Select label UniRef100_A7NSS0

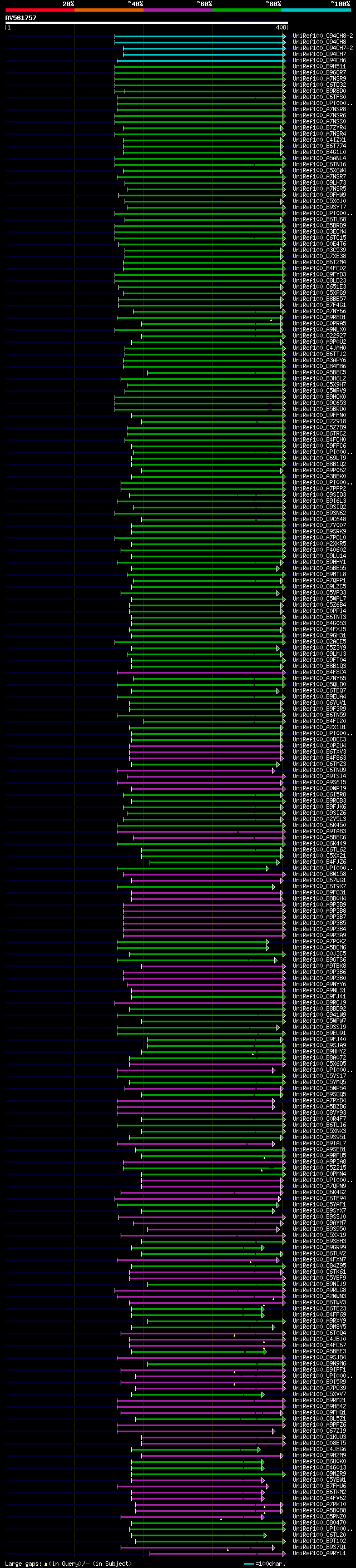point(319,122)
